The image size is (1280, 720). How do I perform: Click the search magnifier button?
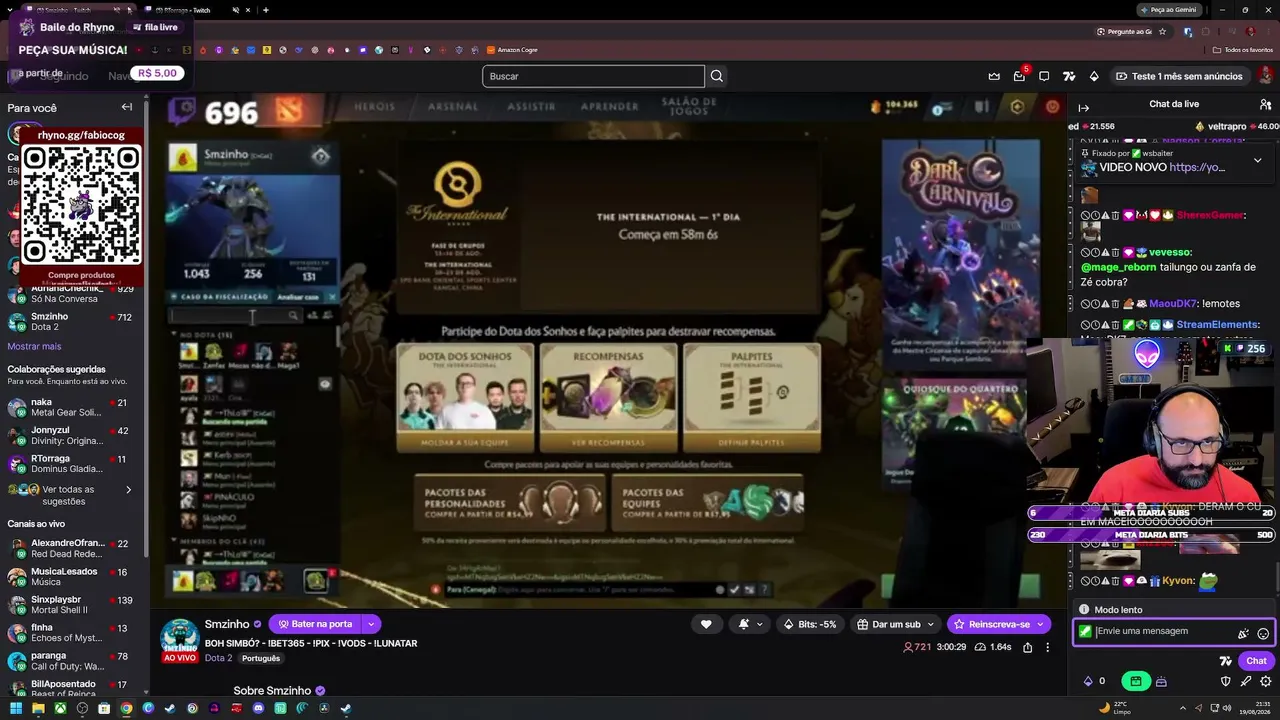pyautogui.click(x=717, y=76)
